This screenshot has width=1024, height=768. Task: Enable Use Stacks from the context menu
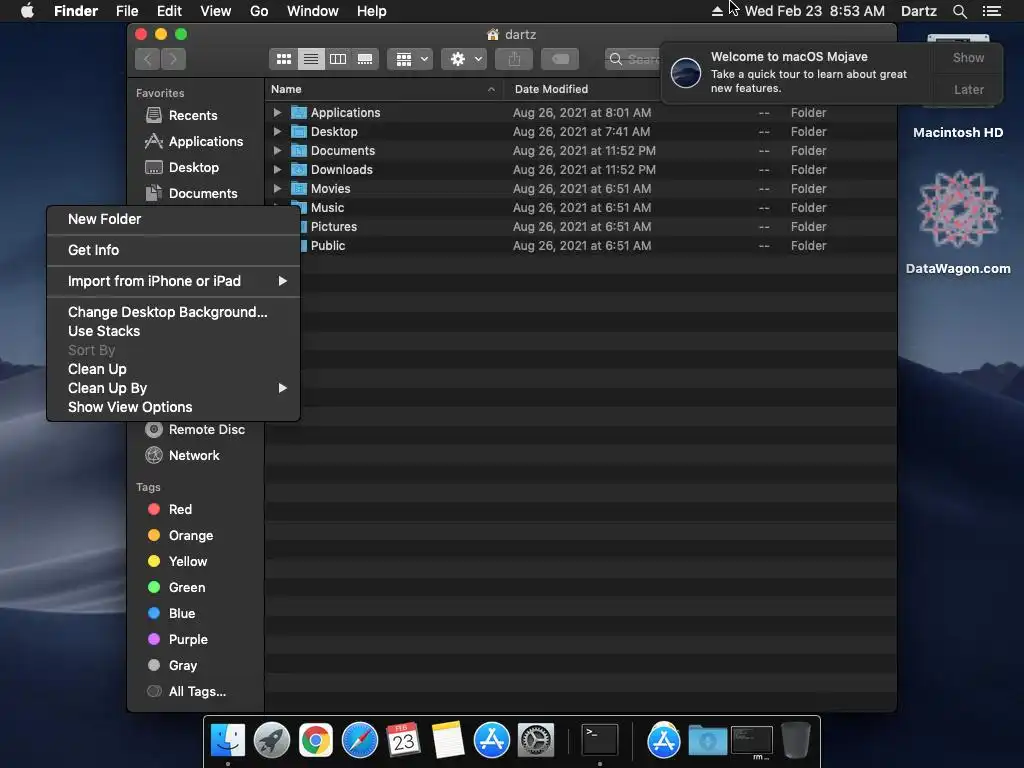[x=173, y=331]
